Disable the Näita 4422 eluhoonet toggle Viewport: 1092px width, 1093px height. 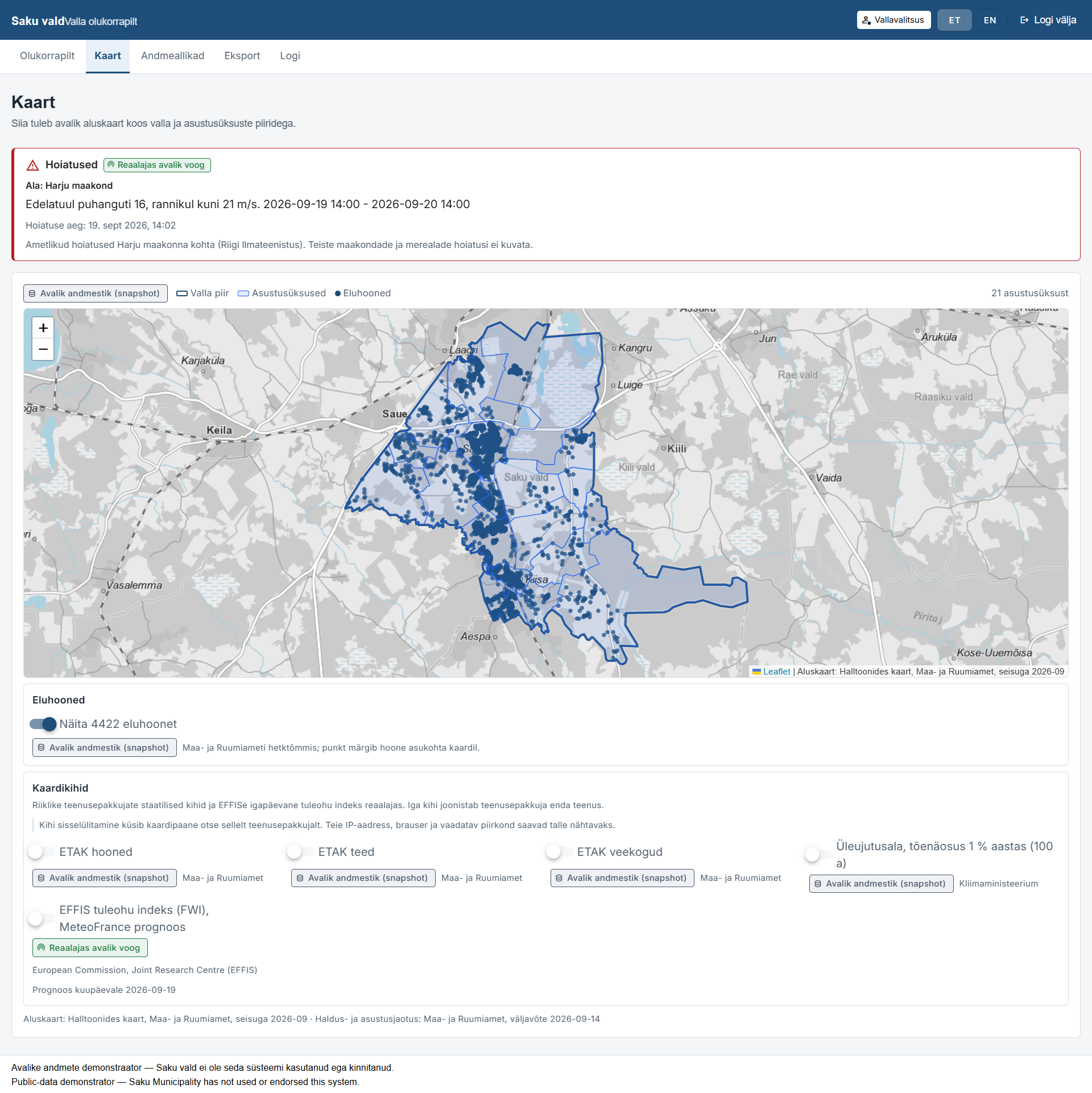pyautogui.click(x=43, y=724)
